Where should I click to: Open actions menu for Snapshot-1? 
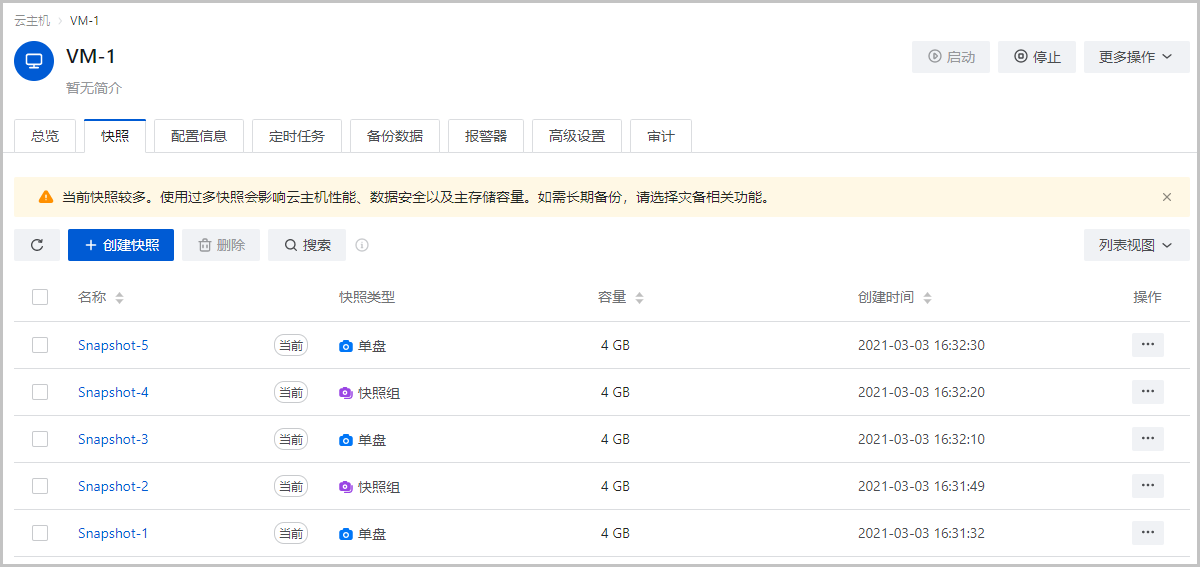tap(1147, 533)
